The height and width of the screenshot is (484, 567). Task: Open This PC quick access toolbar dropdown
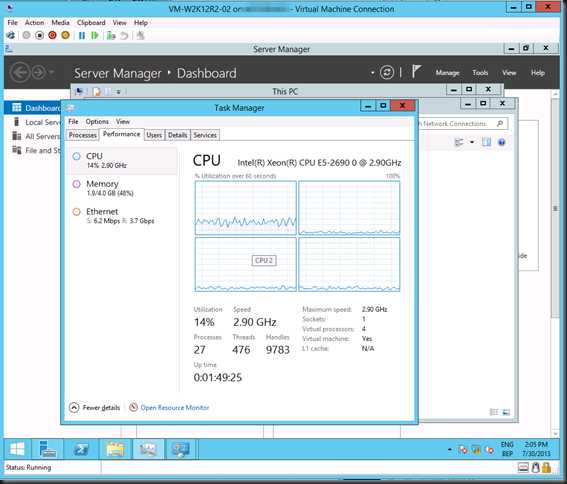[118, 92]
